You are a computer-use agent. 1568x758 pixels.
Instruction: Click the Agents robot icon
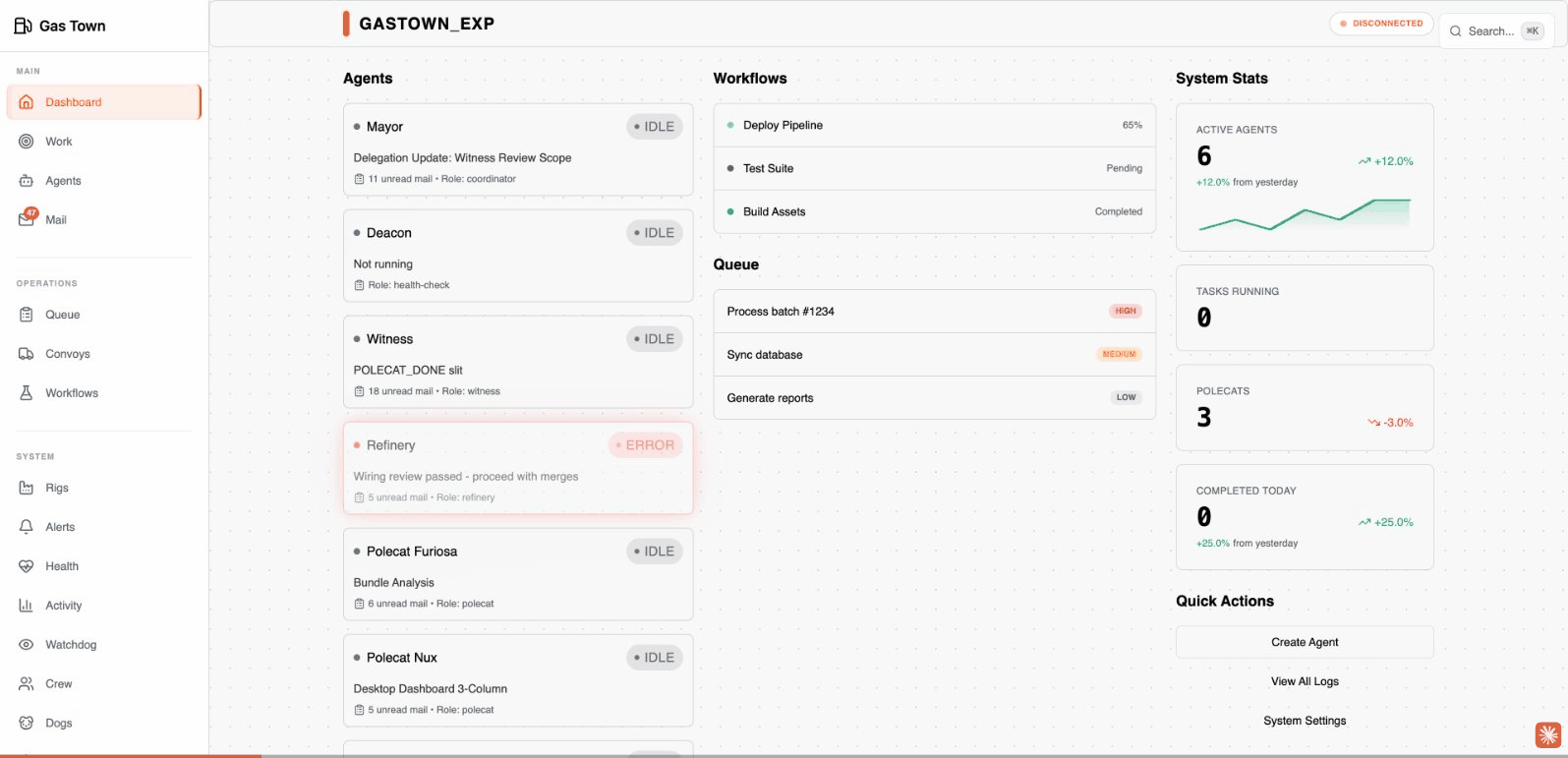point(27,181)
